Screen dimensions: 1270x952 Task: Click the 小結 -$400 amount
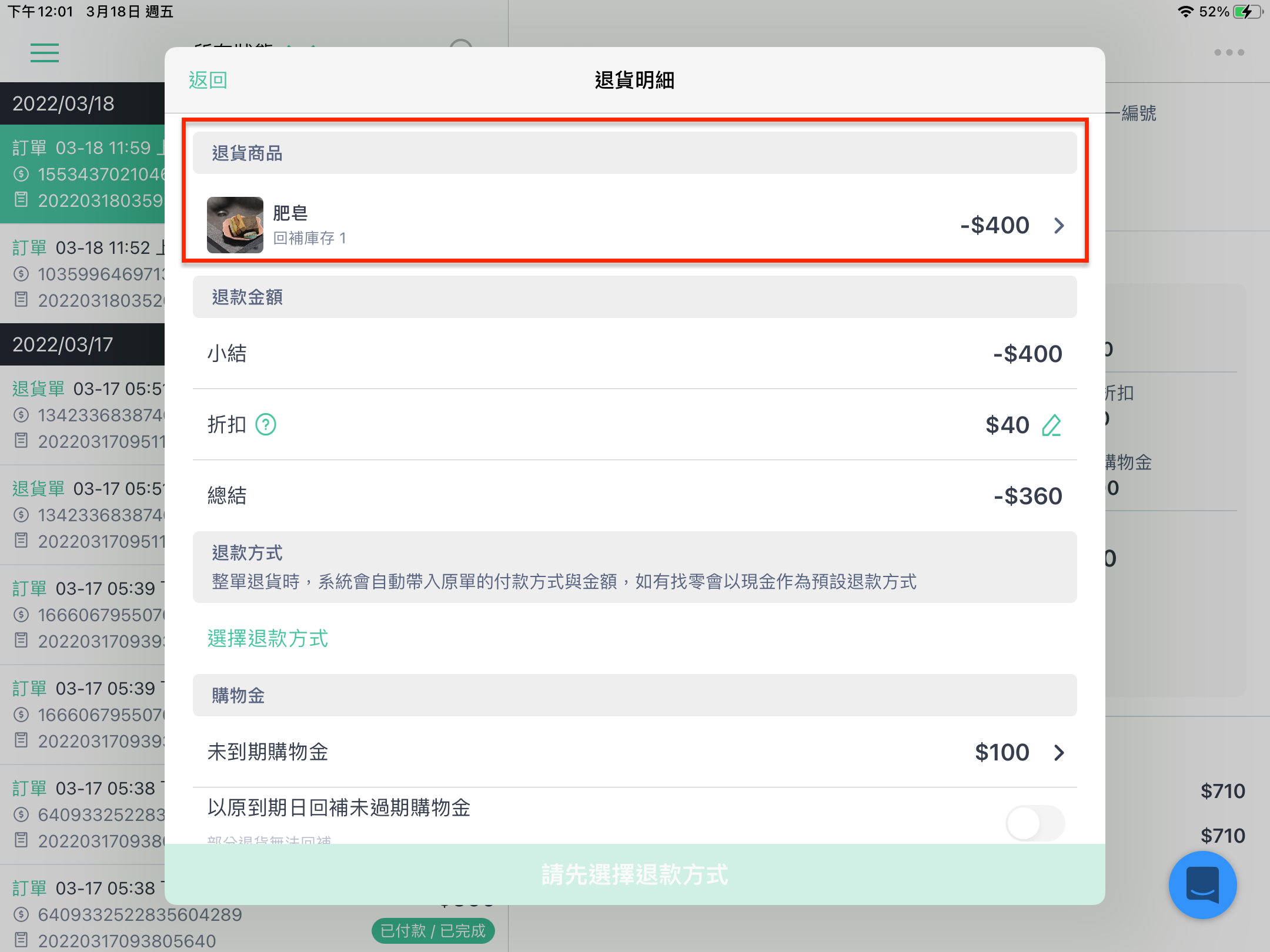pyautogui.click(x=1028, y=354)
